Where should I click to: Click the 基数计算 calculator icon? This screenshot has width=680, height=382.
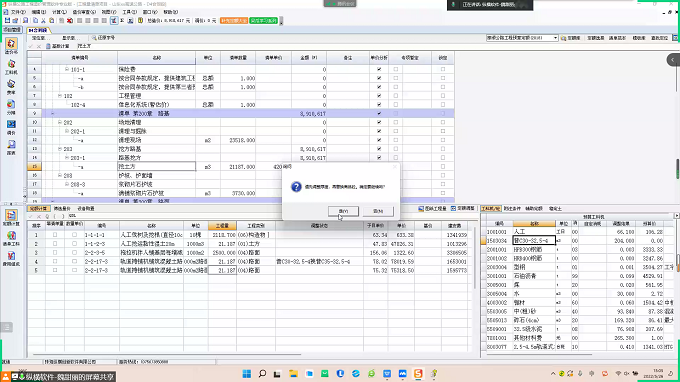click(x=48, y=46)
